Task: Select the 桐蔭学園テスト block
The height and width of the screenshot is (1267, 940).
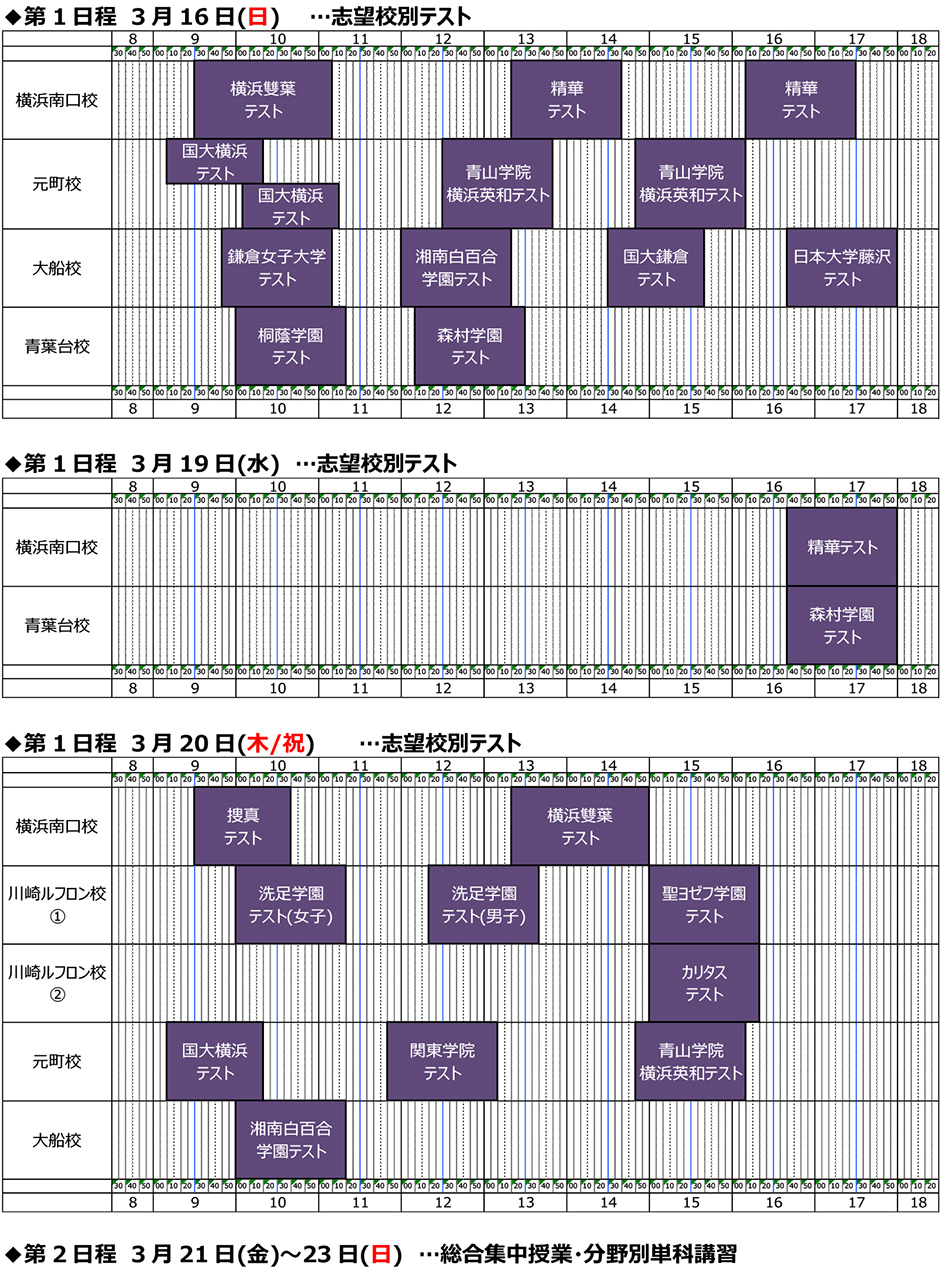Action: click(x=291, y=346)
